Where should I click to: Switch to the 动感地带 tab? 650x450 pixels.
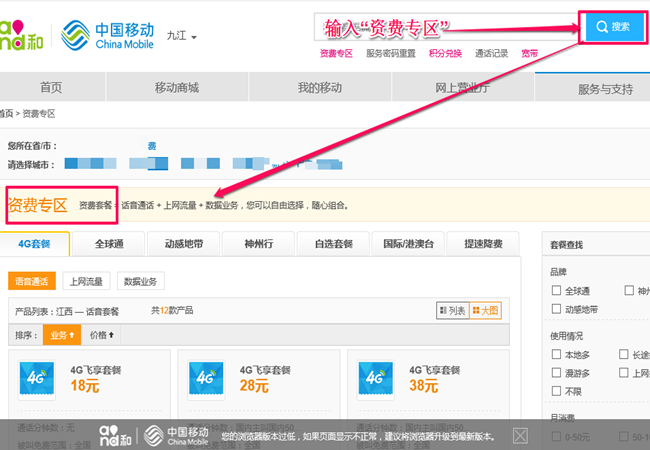pos(184,244)
